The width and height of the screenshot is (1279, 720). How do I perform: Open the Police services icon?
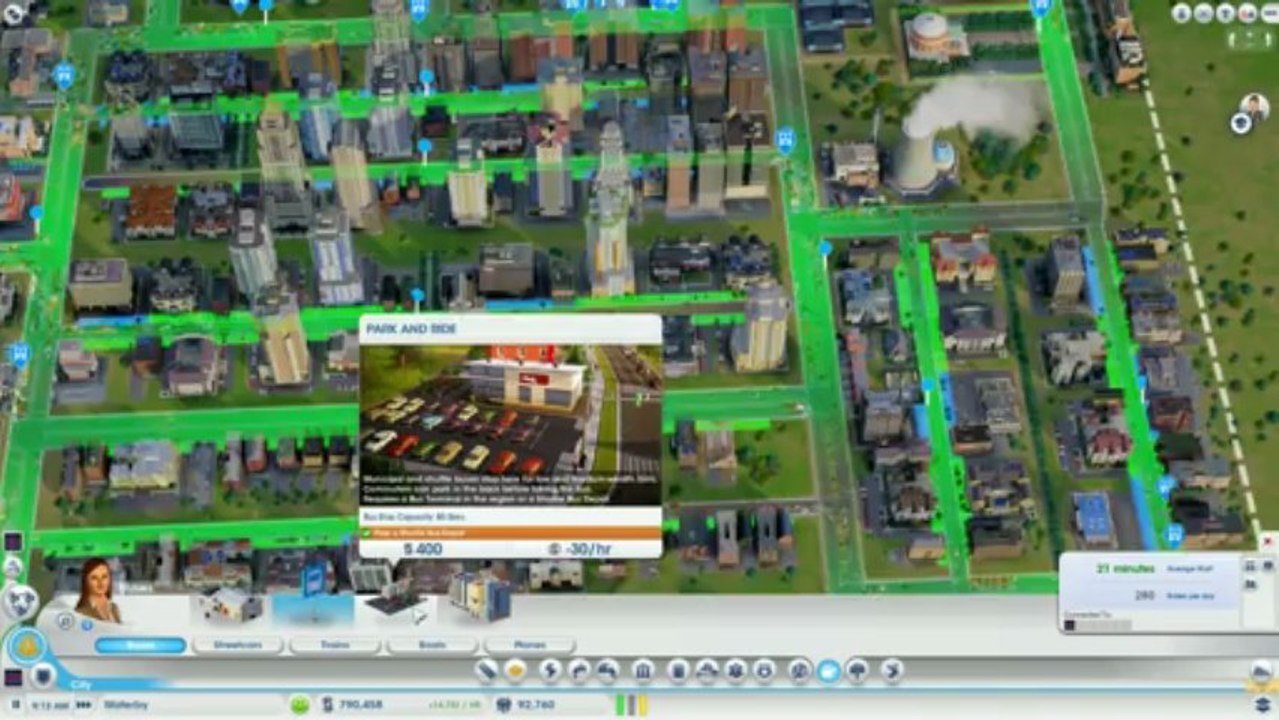pos(763,670)
